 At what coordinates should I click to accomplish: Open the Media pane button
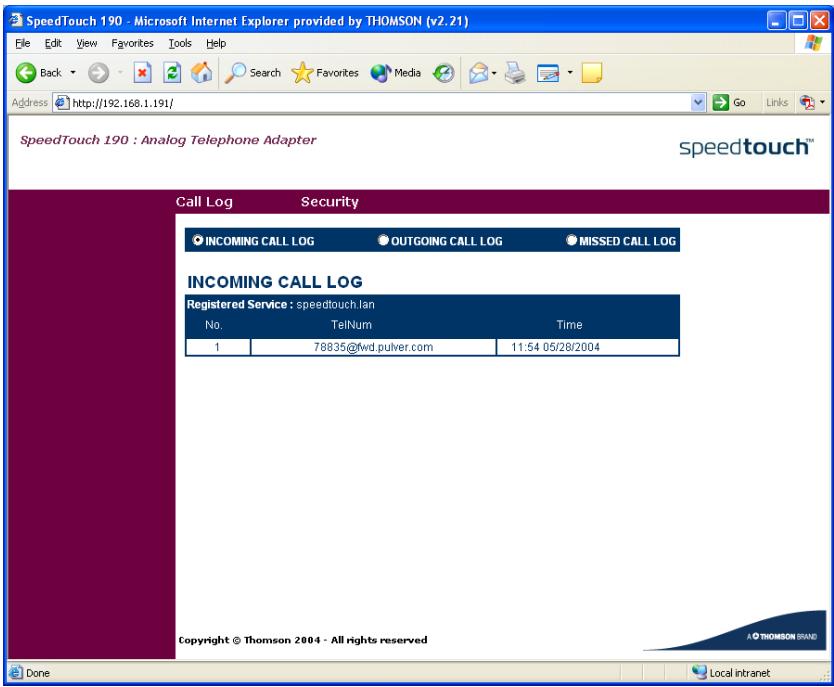pyautogui.click(x=396, y=73)
